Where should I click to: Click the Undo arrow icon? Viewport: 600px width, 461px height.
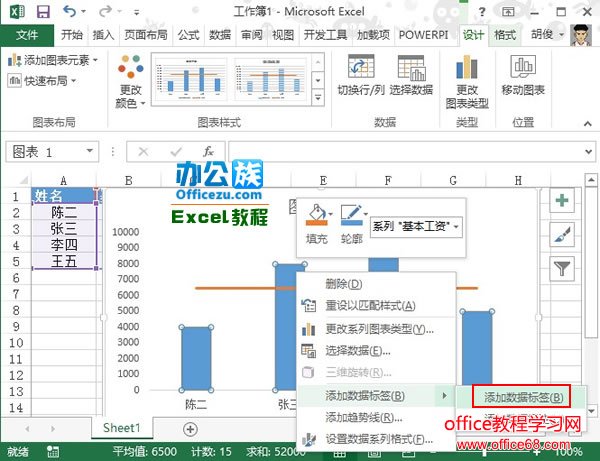[x=69, y=11]
